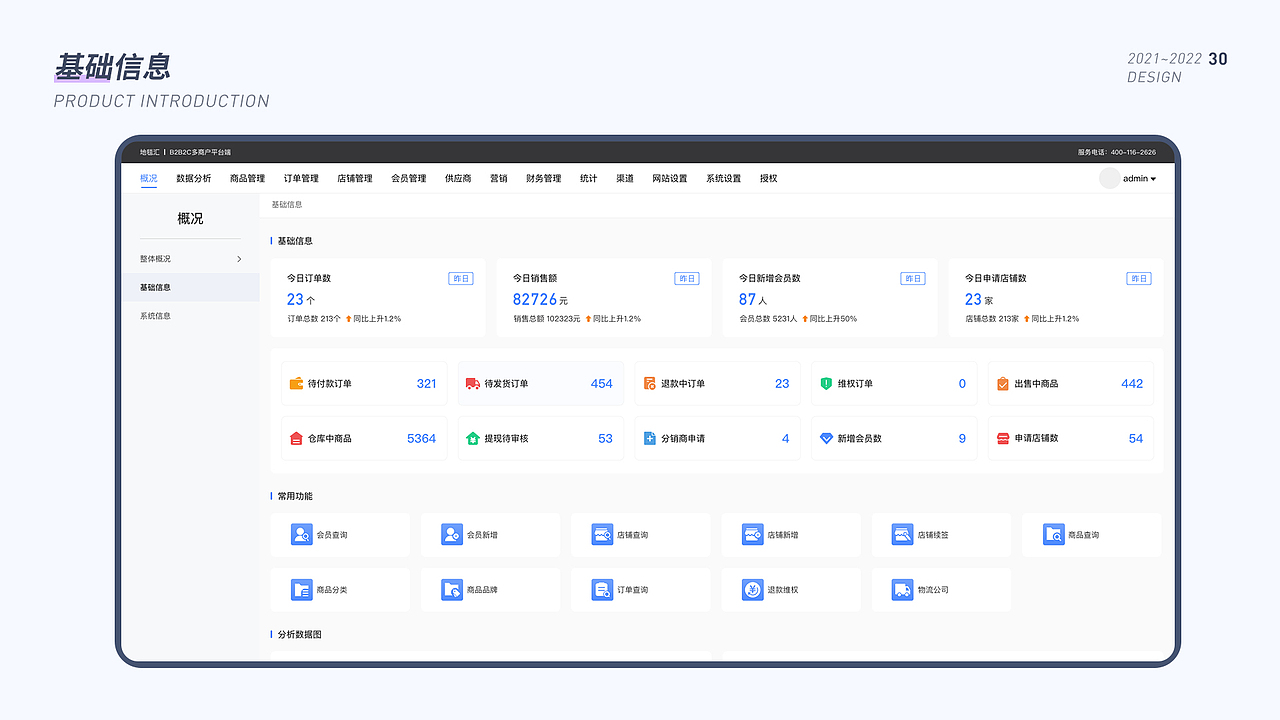
Task: Open the 财务管理 top menu
Action: click(x=544, y=179)
